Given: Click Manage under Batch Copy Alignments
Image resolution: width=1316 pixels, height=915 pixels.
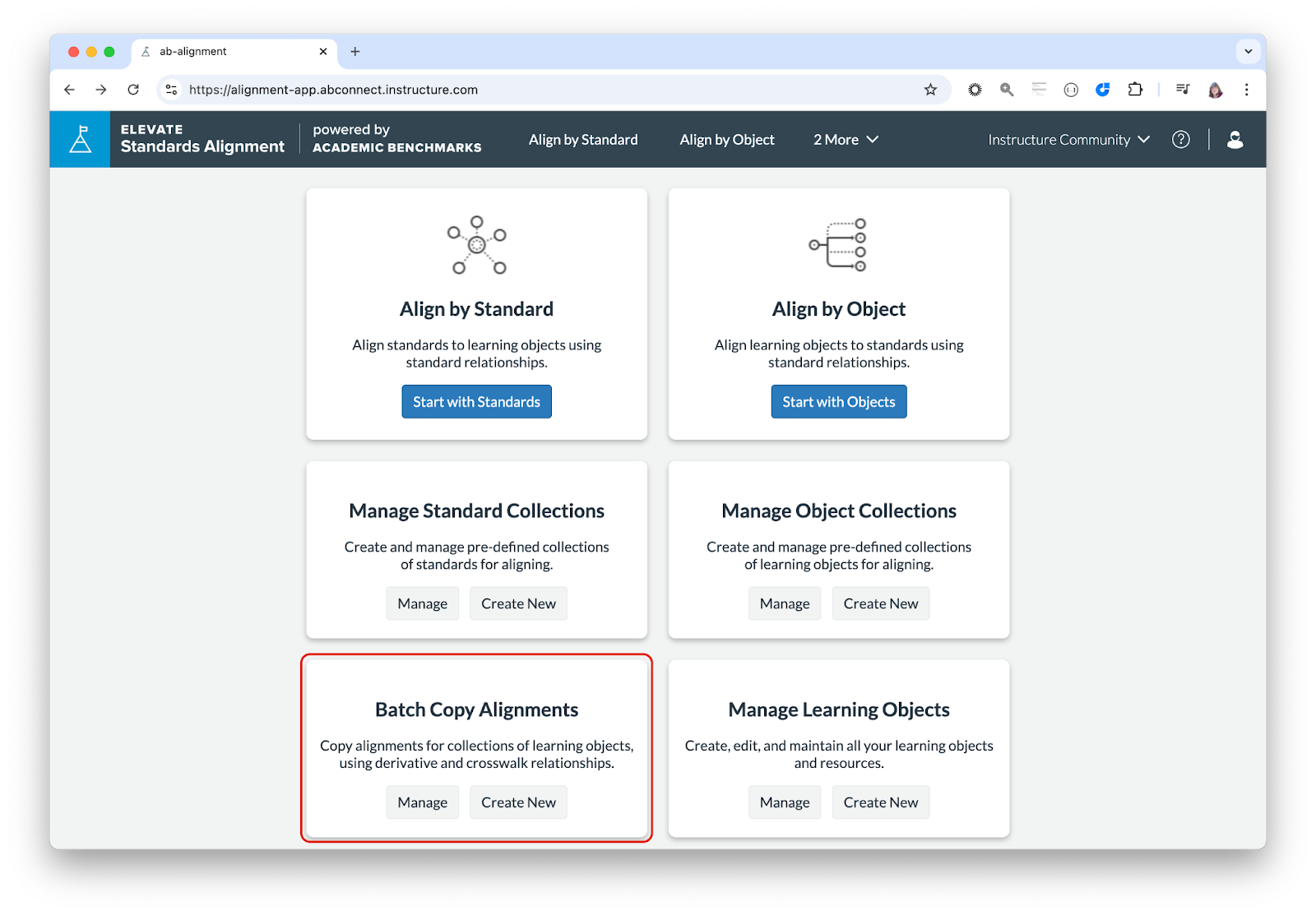Looking at the screenshot, I should [x=423, y=802].
